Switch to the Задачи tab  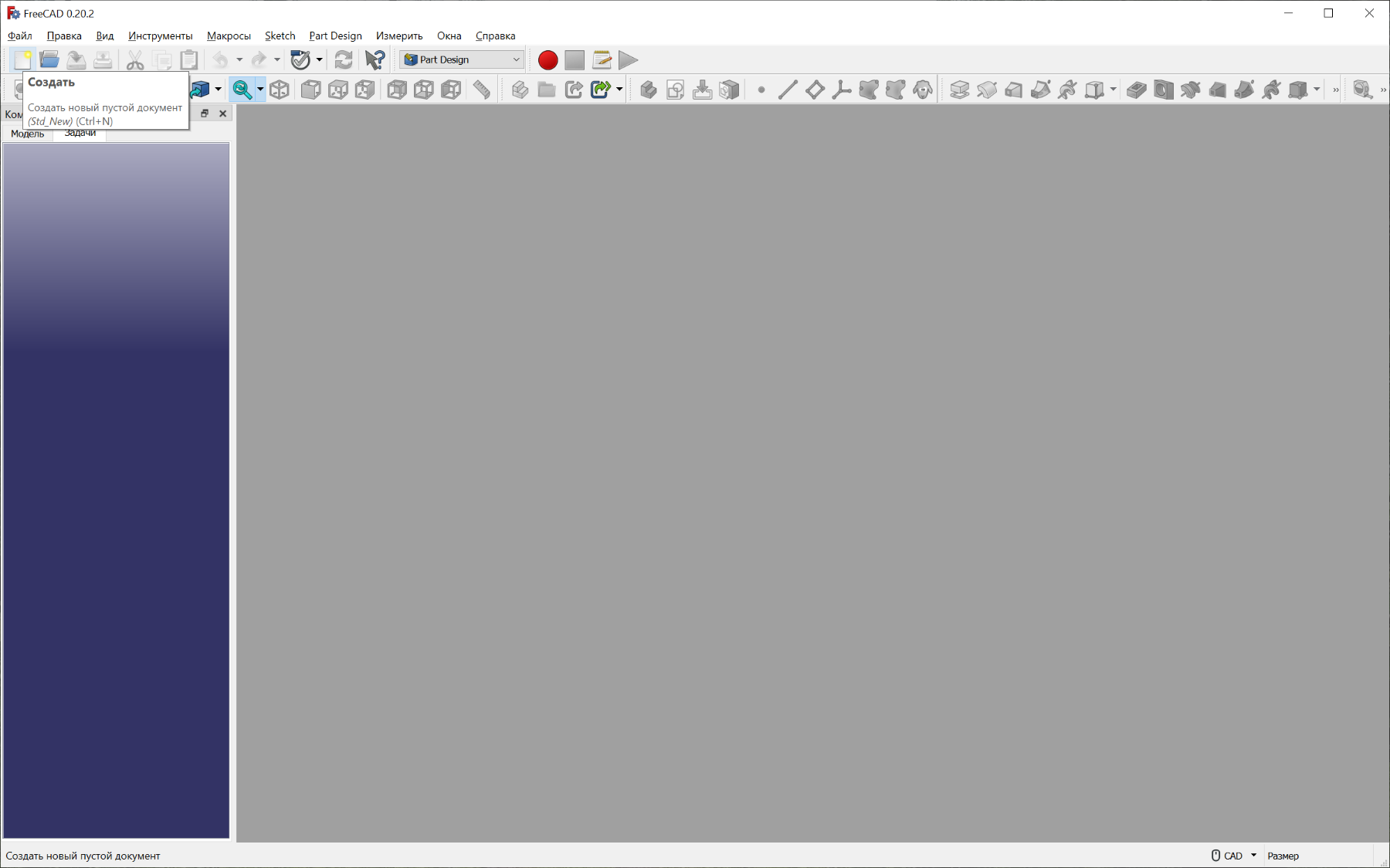80,134
